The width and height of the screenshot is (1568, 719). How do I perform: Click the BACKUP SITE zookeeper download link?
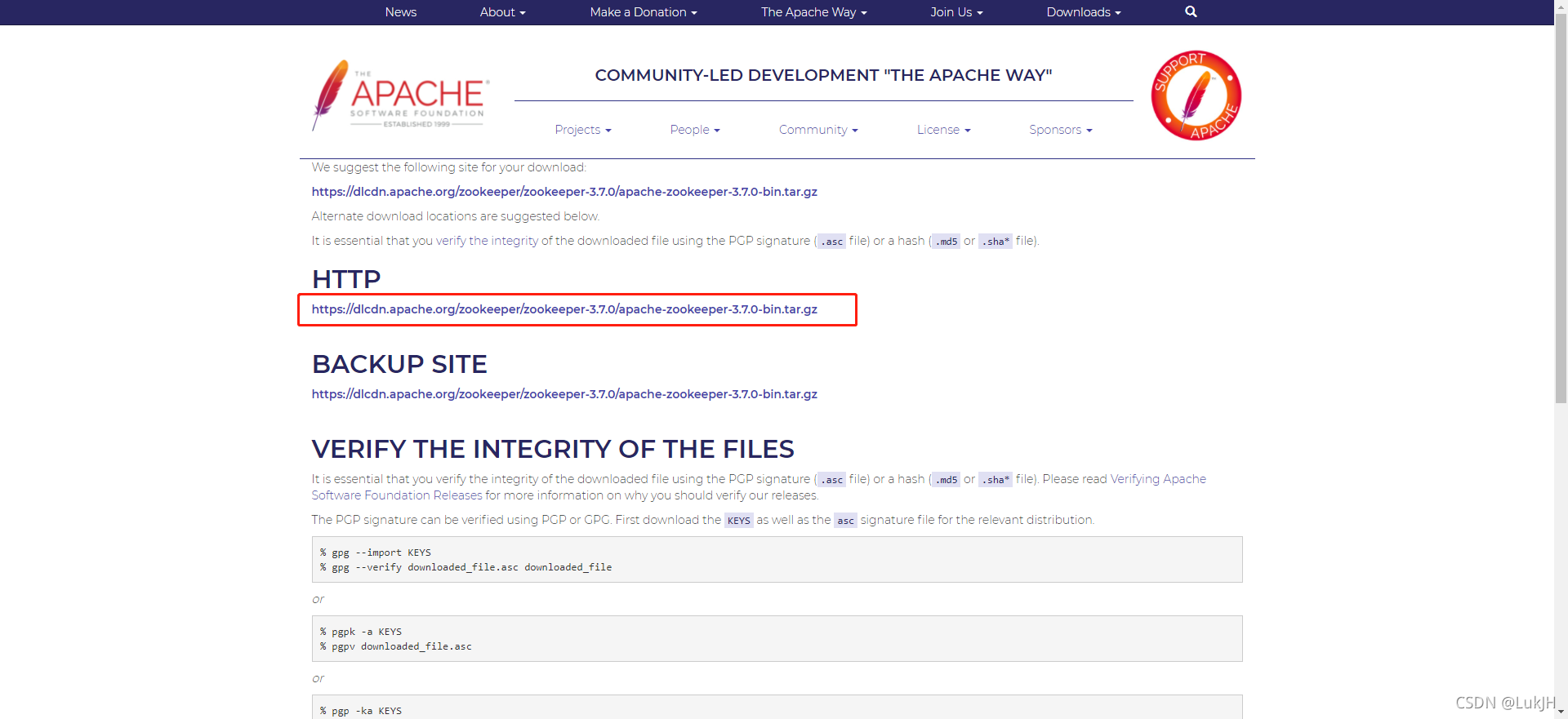point(564,394)
